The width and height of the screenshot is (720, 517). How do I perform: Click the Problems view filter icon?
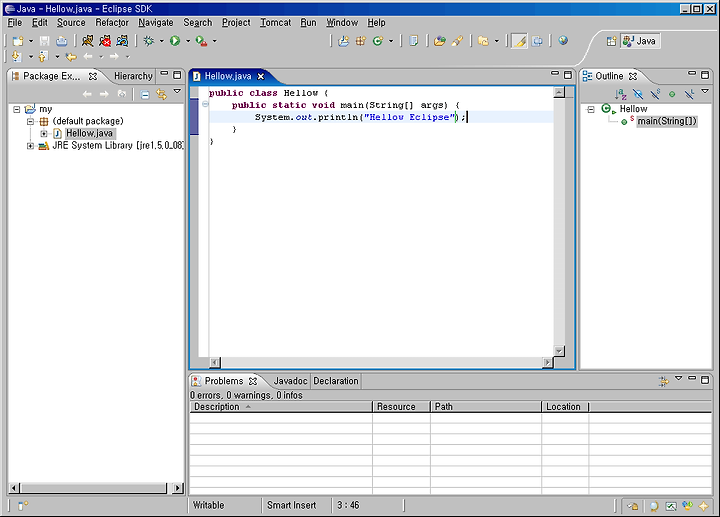[x=664, y=381]
